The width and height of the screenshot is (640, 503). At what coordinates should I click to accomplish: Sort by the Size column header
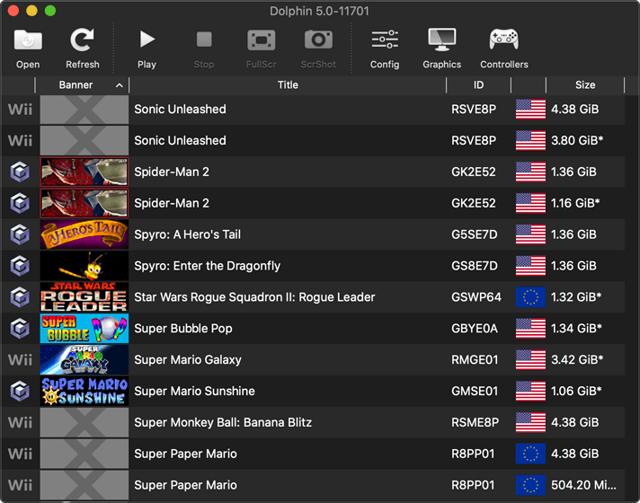(585, 85)
